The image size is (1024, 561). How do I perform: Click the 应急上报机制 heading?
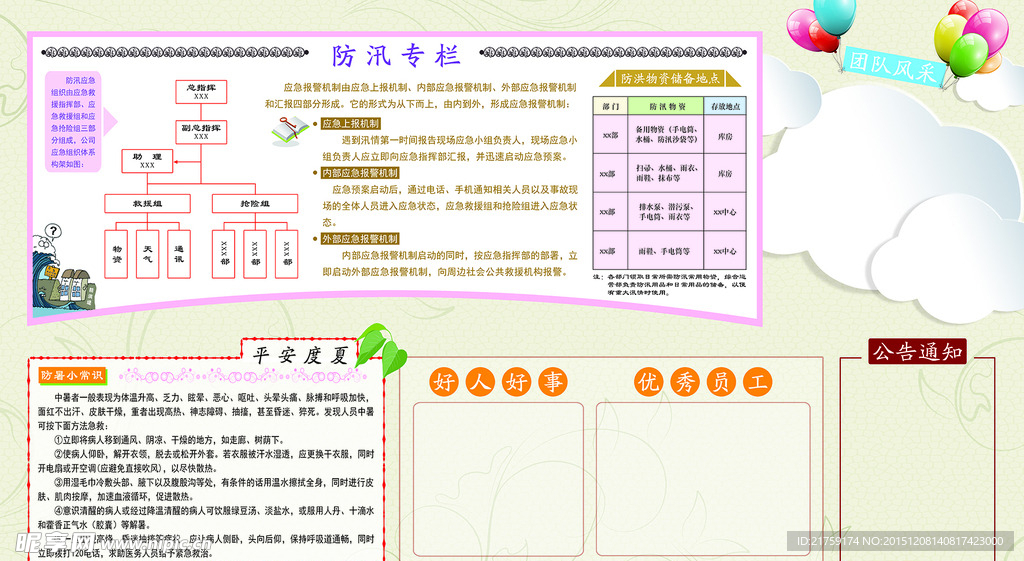click(x=350, y=123)
